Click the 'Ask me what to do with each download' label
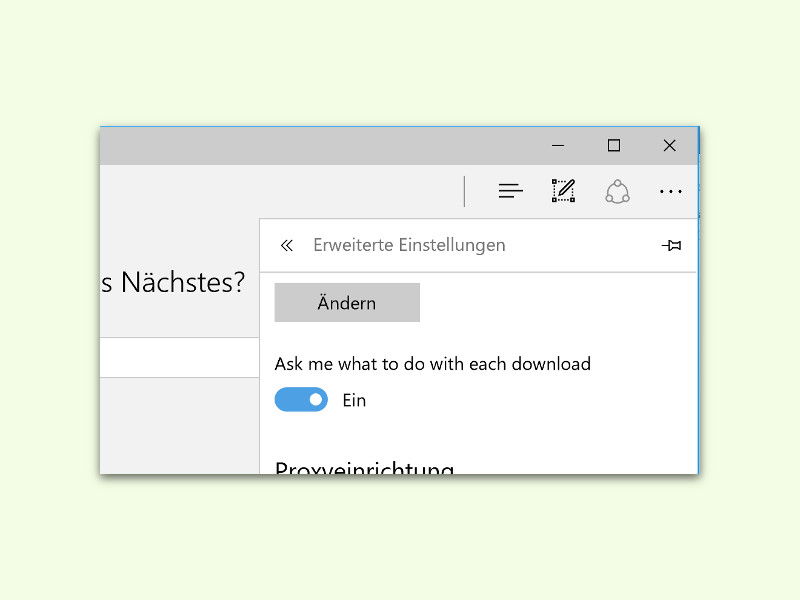 coord(433,364)
